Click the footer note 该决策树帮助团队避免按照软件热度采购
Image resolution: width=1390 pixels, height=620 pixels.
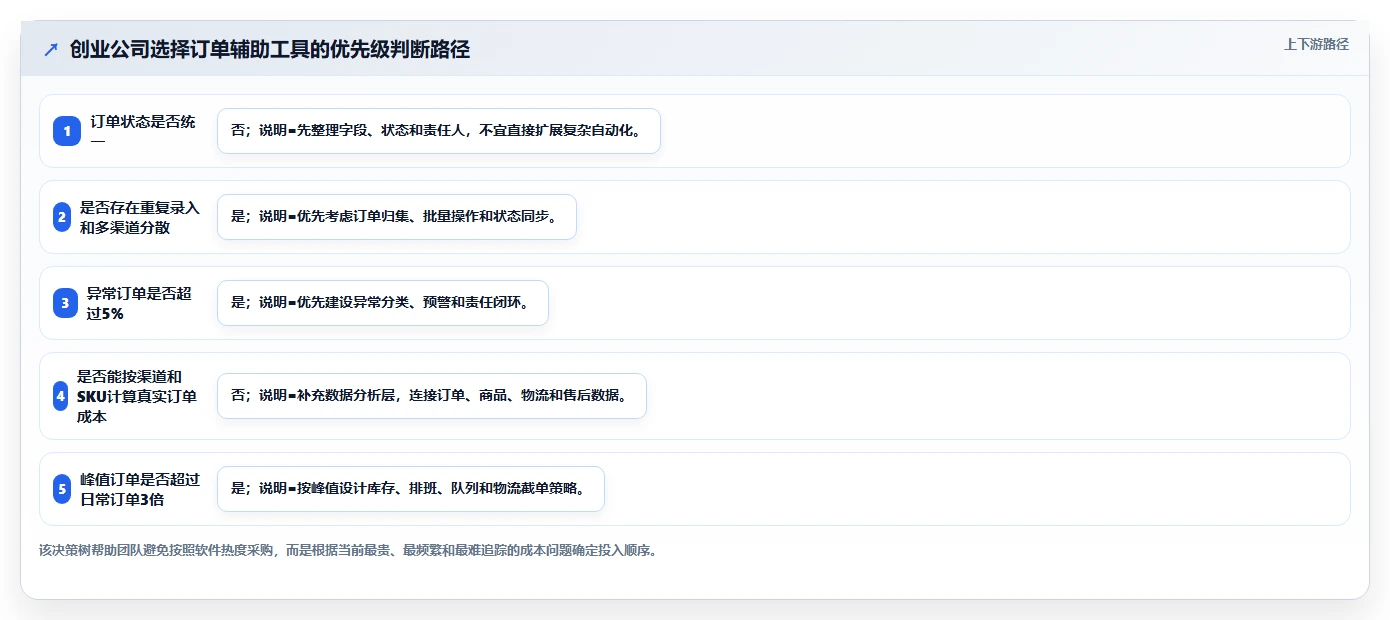tap(348, 550)
